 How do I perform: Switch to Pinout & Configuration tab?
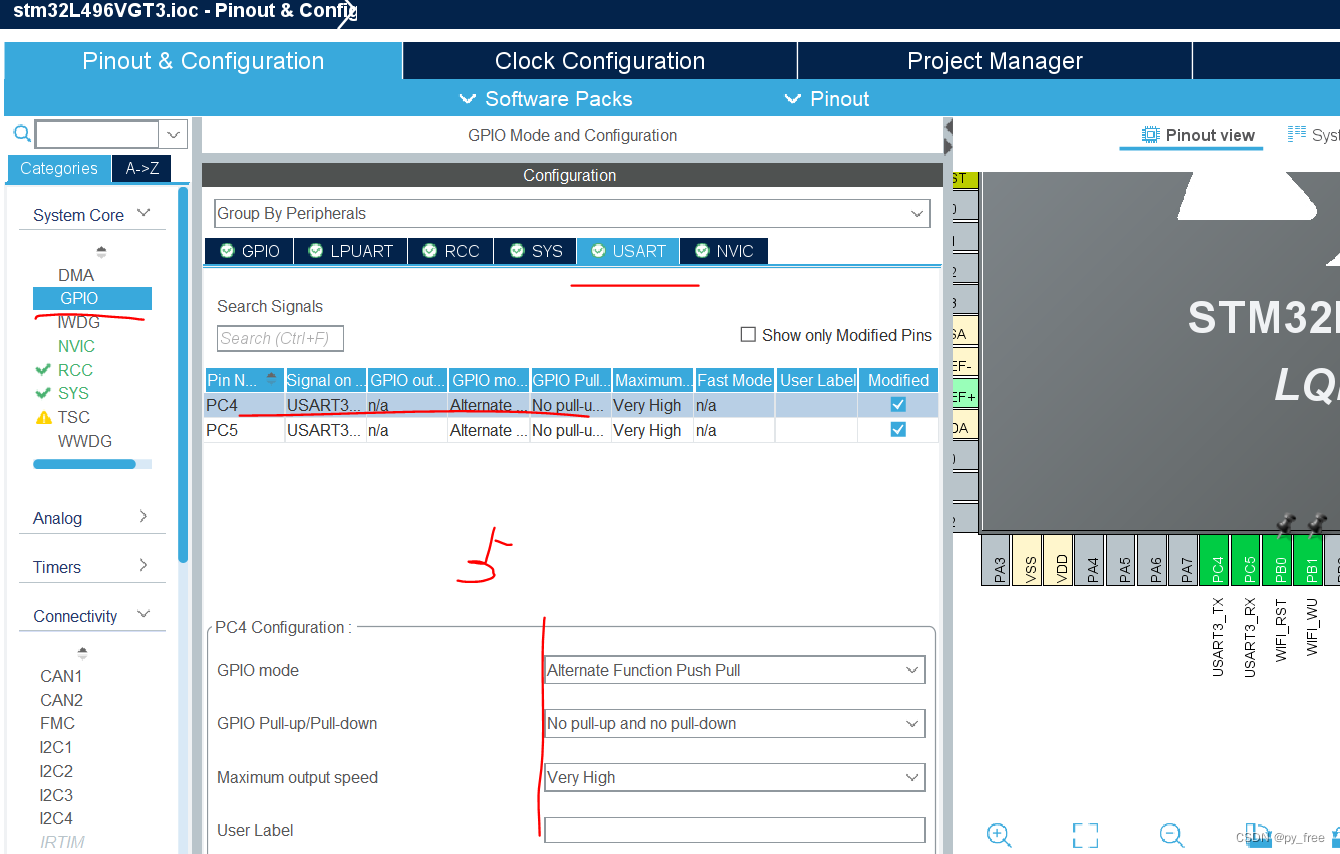[x=203, y=61]
